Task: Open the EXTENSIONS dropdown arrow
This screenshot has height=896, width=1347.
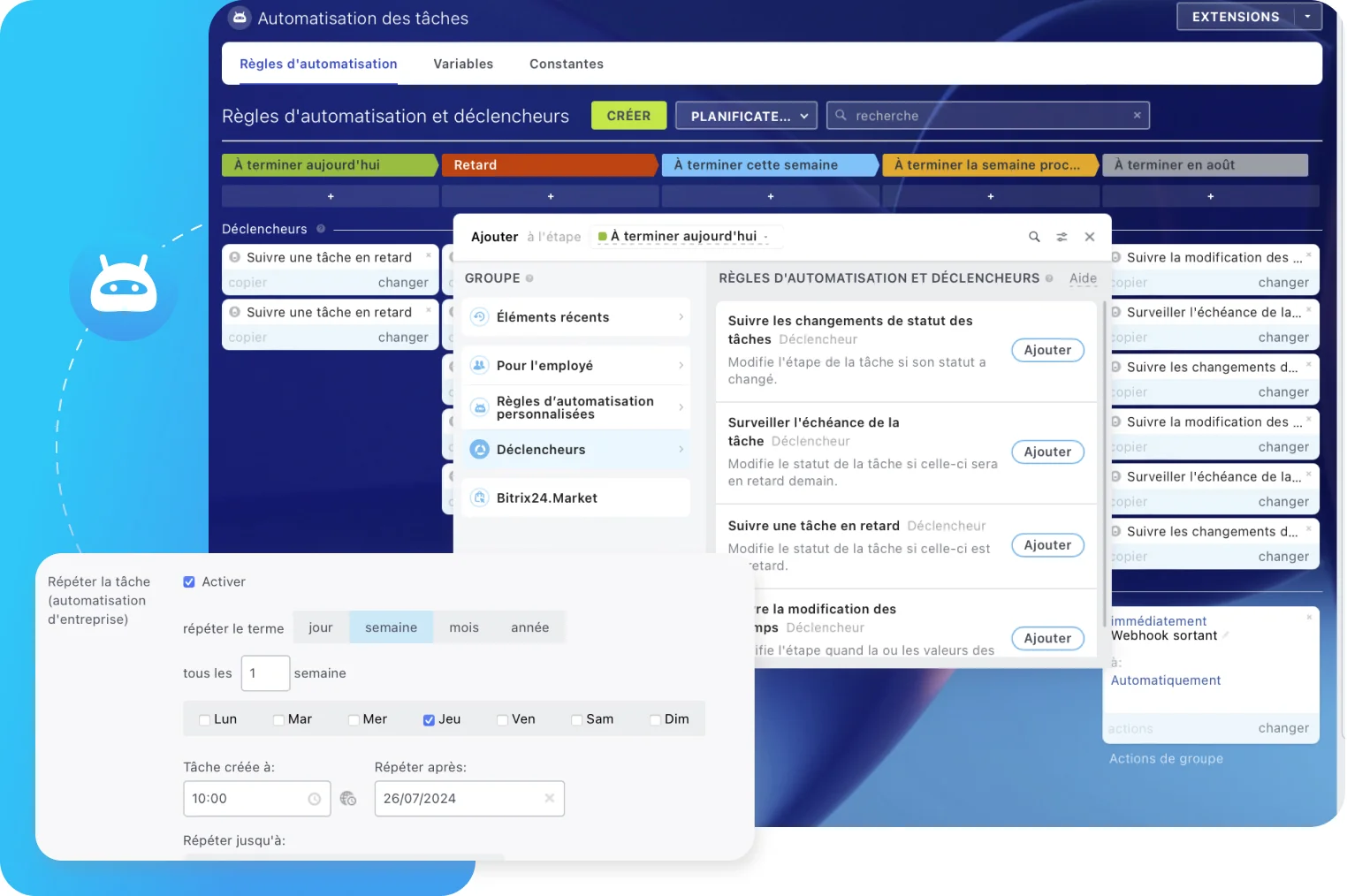Action: [1307, 16]
